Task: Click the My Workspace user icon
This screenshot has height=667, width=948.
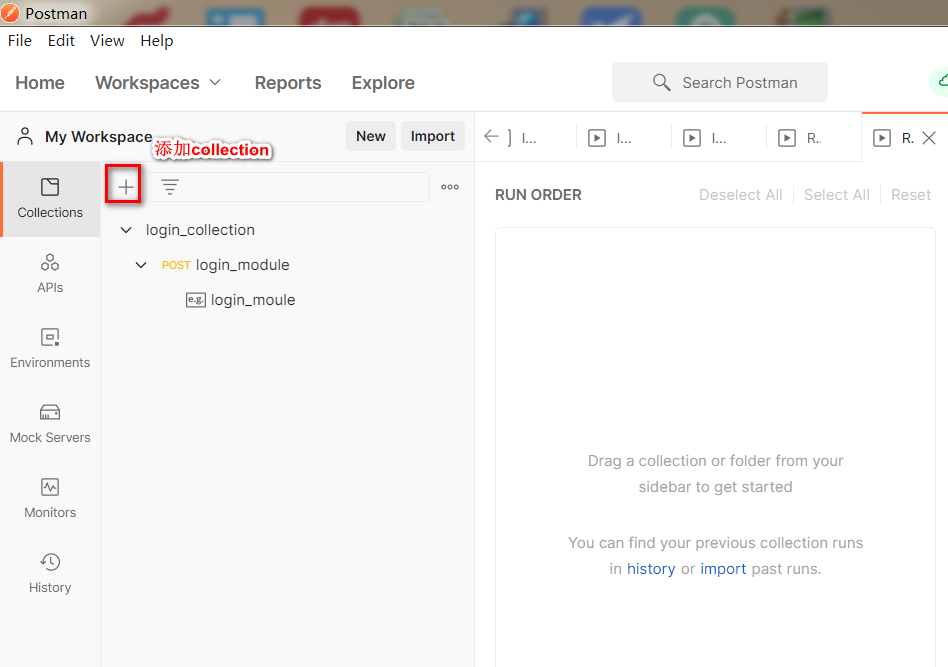Action: click(25, 136)
